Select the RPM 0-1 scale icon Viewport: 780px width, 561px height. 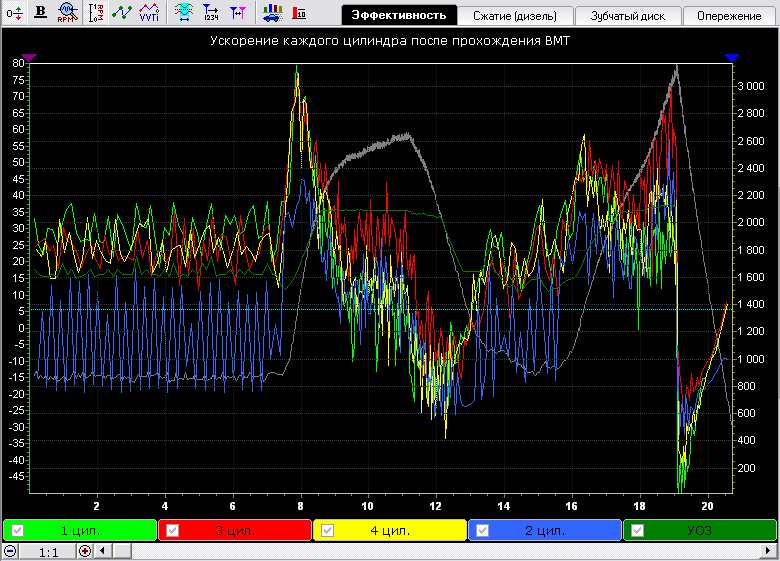coord(96,12)
